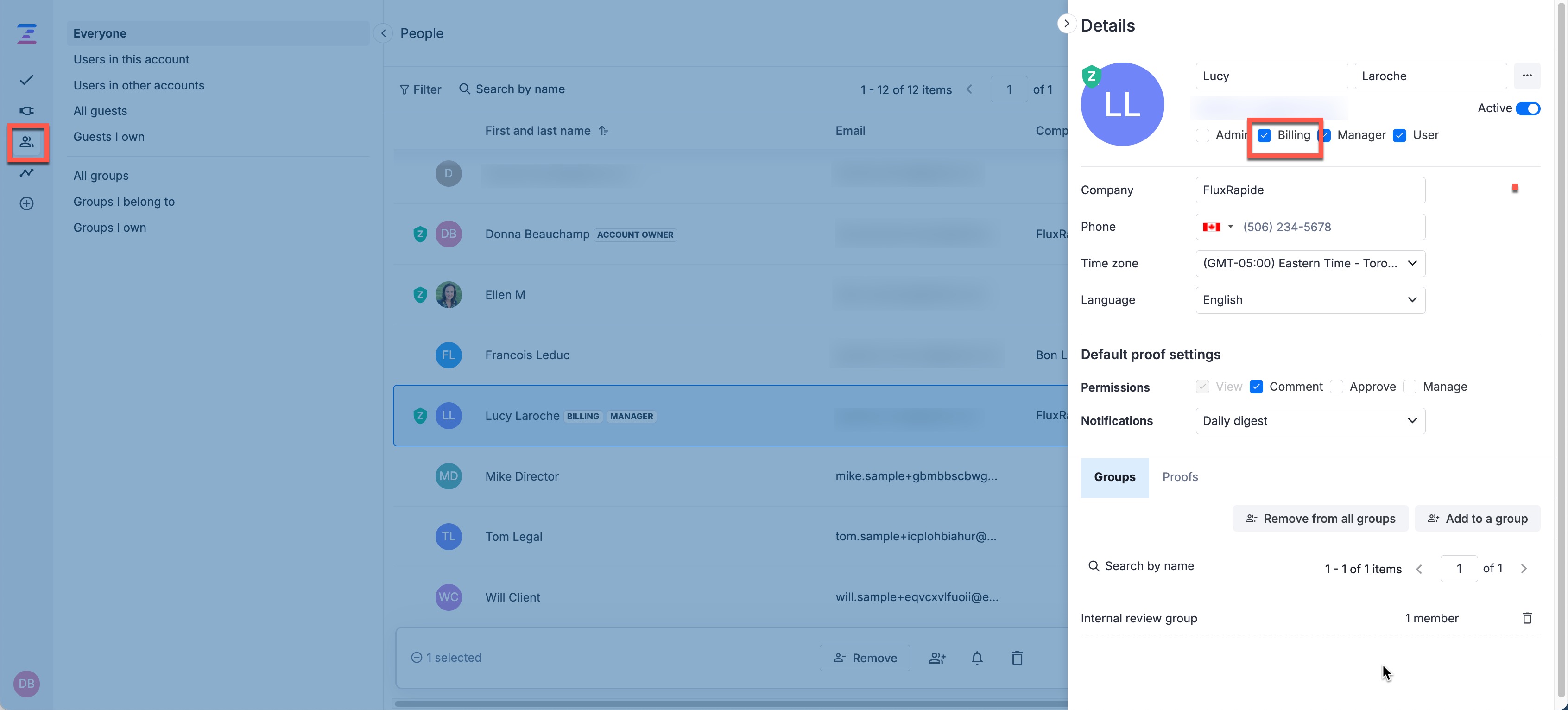Click the checkmark proofs icon in sidebar
Image resolution: width=1568 pixels, height=710 pixels.
point(26,80)
